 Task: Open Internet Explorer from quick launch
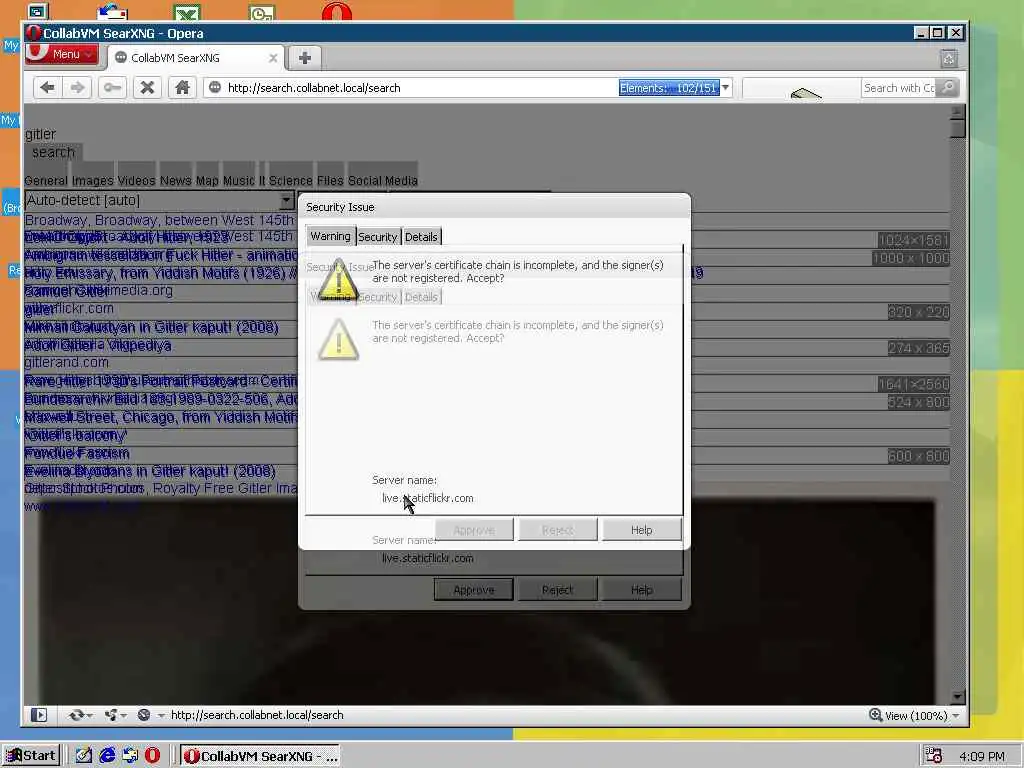107,756
